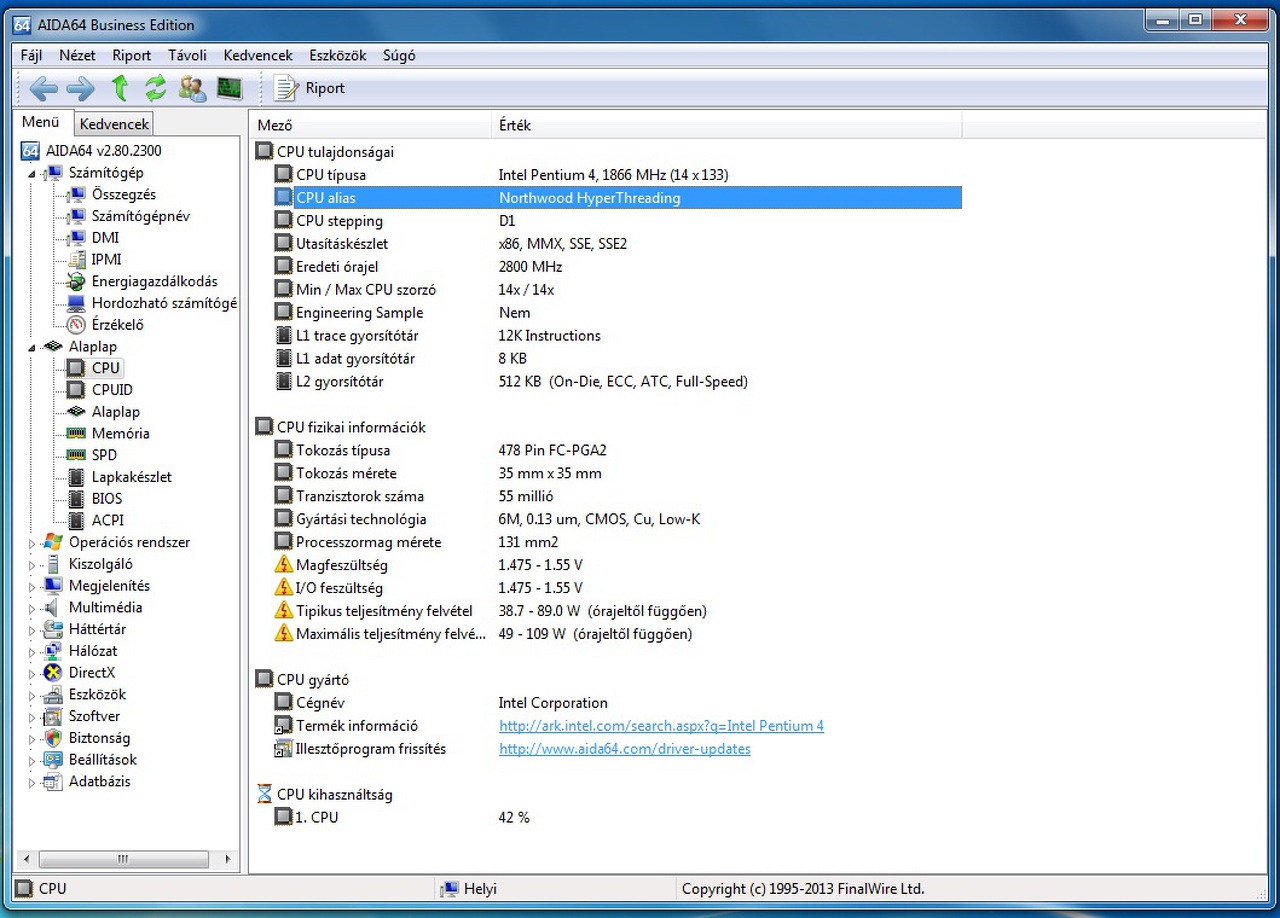1280x918 pixels.
Task: Open the Kedvencek menu in the menu bar
Action: [258, 56]
